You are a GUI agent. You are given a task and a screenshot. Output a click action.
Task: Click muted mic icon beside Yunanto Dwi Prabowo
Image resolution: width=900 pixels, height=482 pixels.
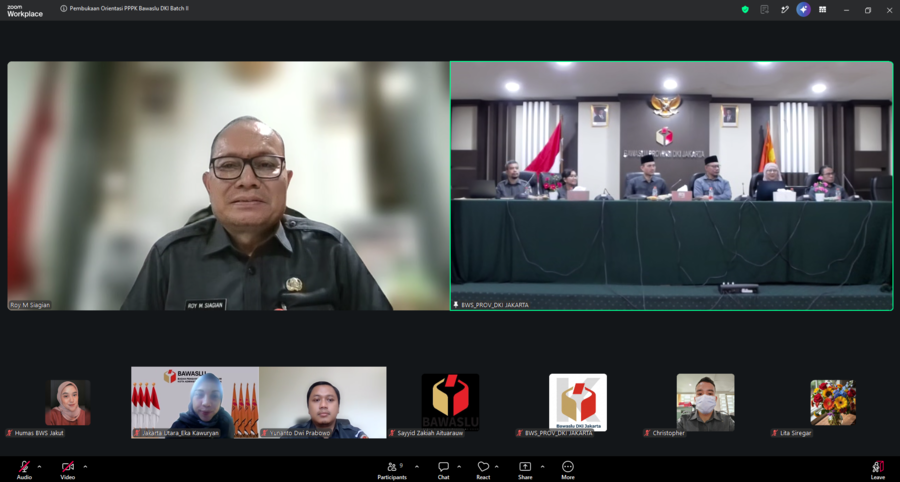click(265, 433)
